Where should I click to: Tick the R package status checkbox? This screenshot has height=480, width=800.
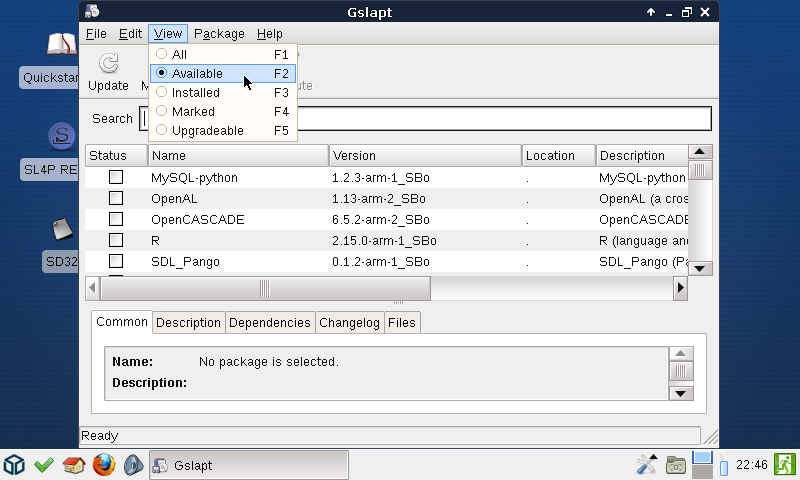(x=116, y=240)
